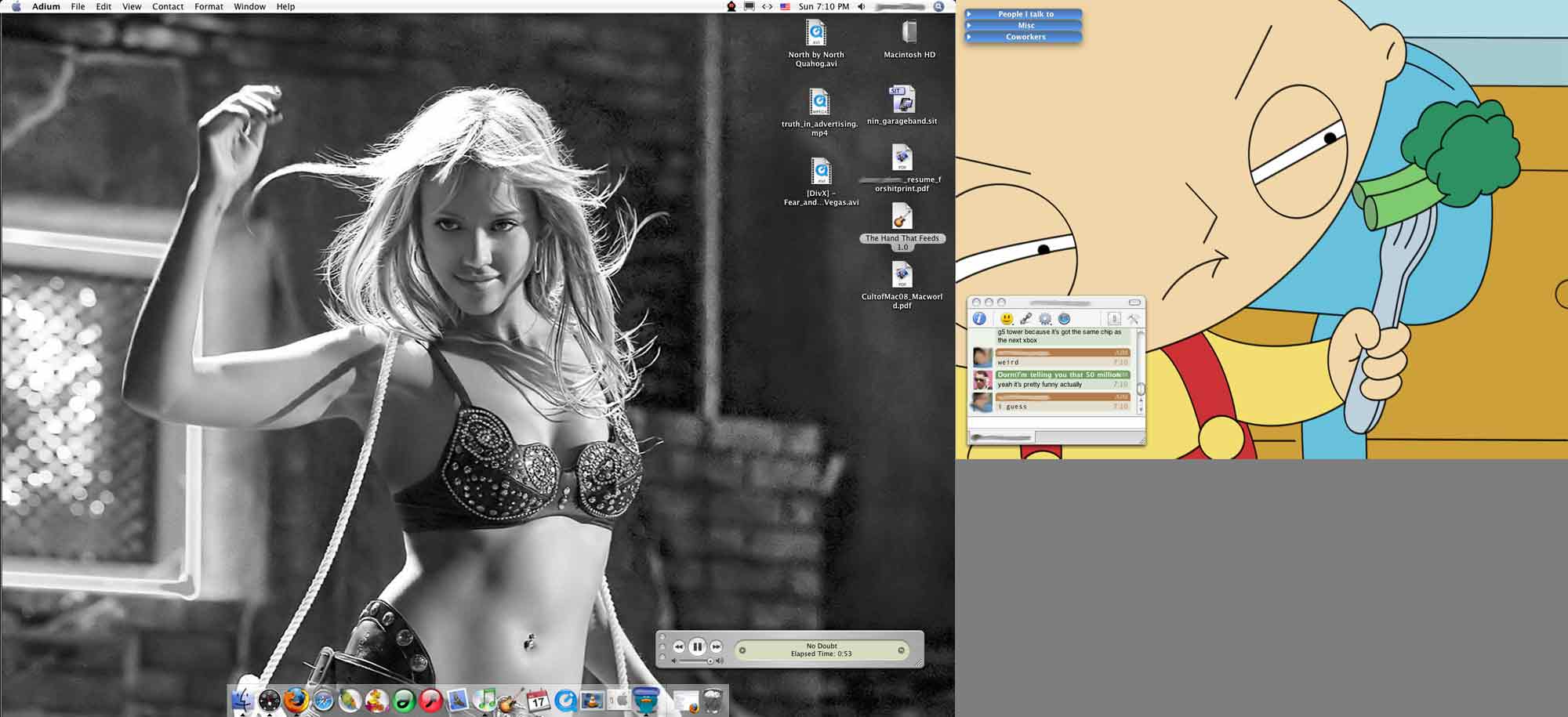Screen dimensions: 1568x717
Task: Switch to iTunes via Dock icon
Action: 485,700
